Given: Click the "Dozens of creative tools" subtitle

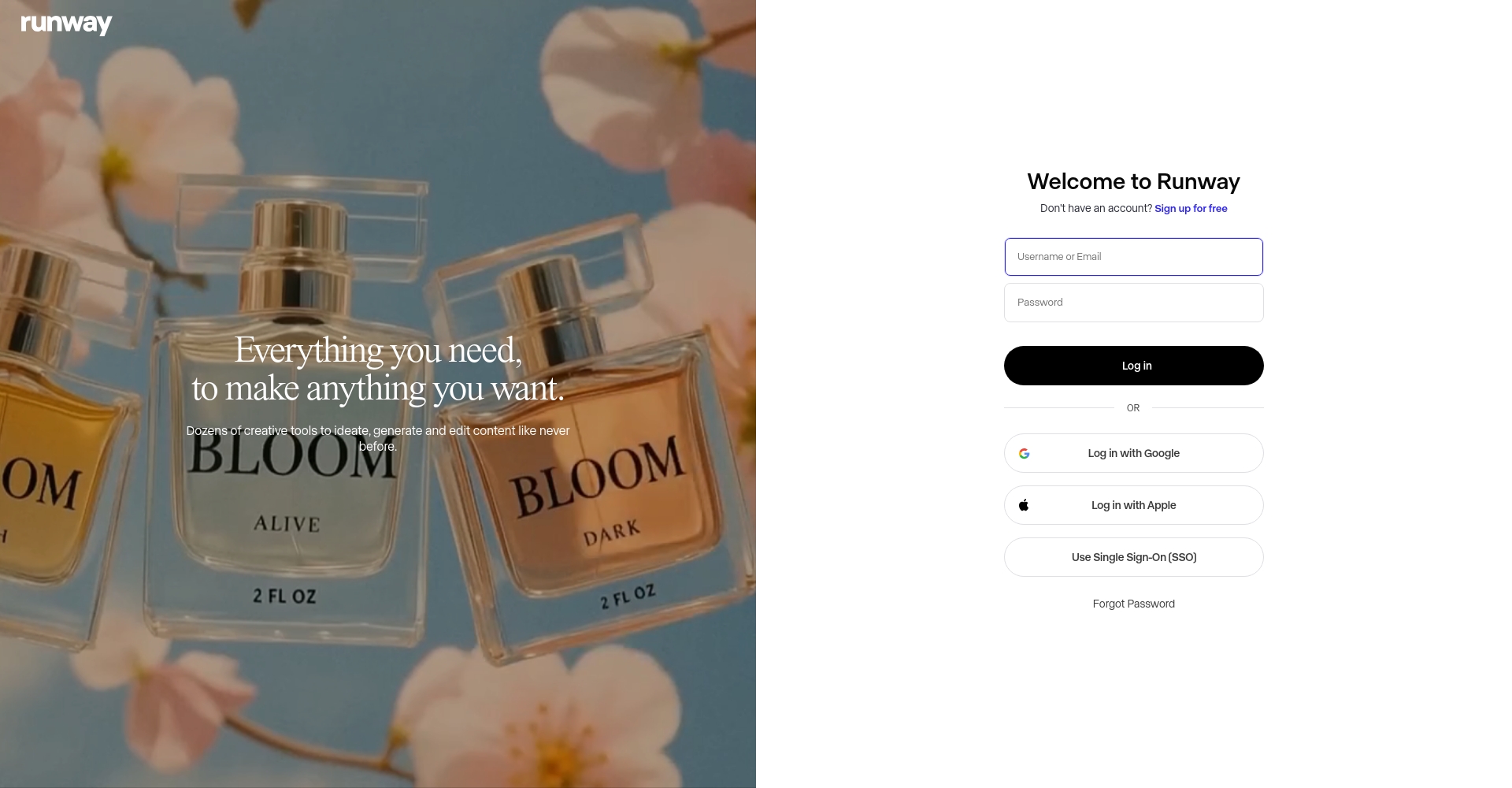Looking at the screenshot, I should pyautogui.click(x=378, y=438).
